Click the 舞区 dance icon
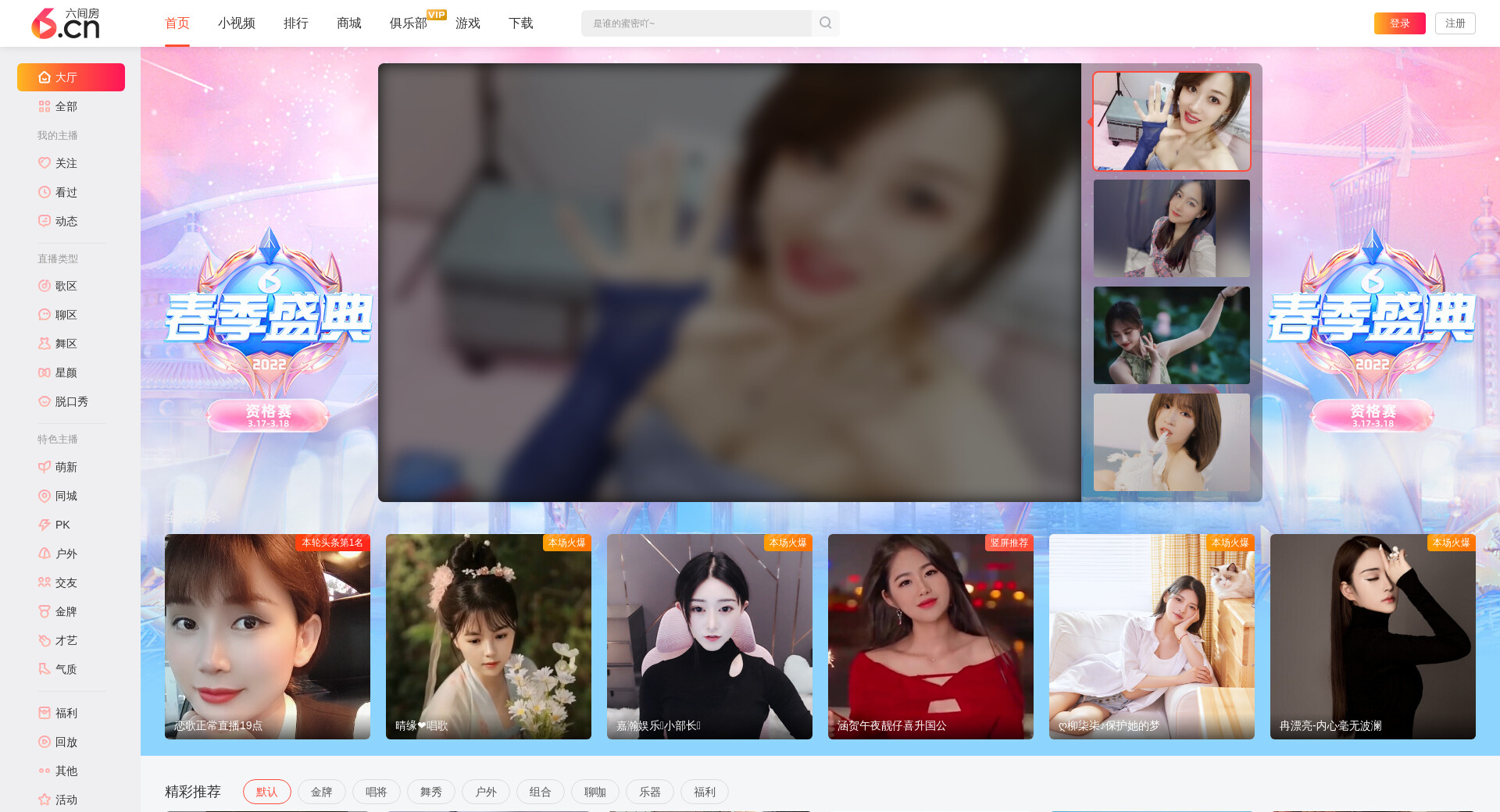The image size is (1500, 812). pyautogui.click(x=45, y=344)
